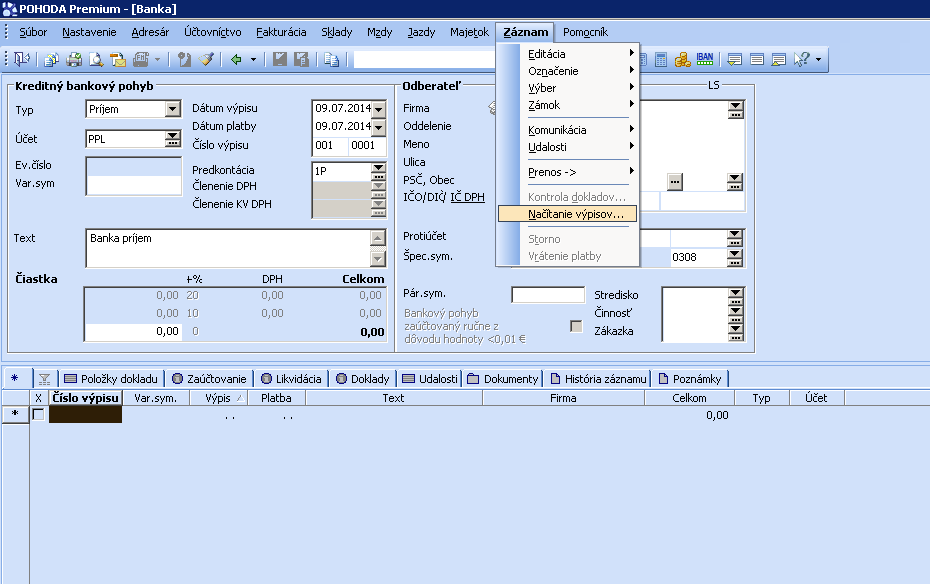Sort by the Firma column header

tap(563, 398)
